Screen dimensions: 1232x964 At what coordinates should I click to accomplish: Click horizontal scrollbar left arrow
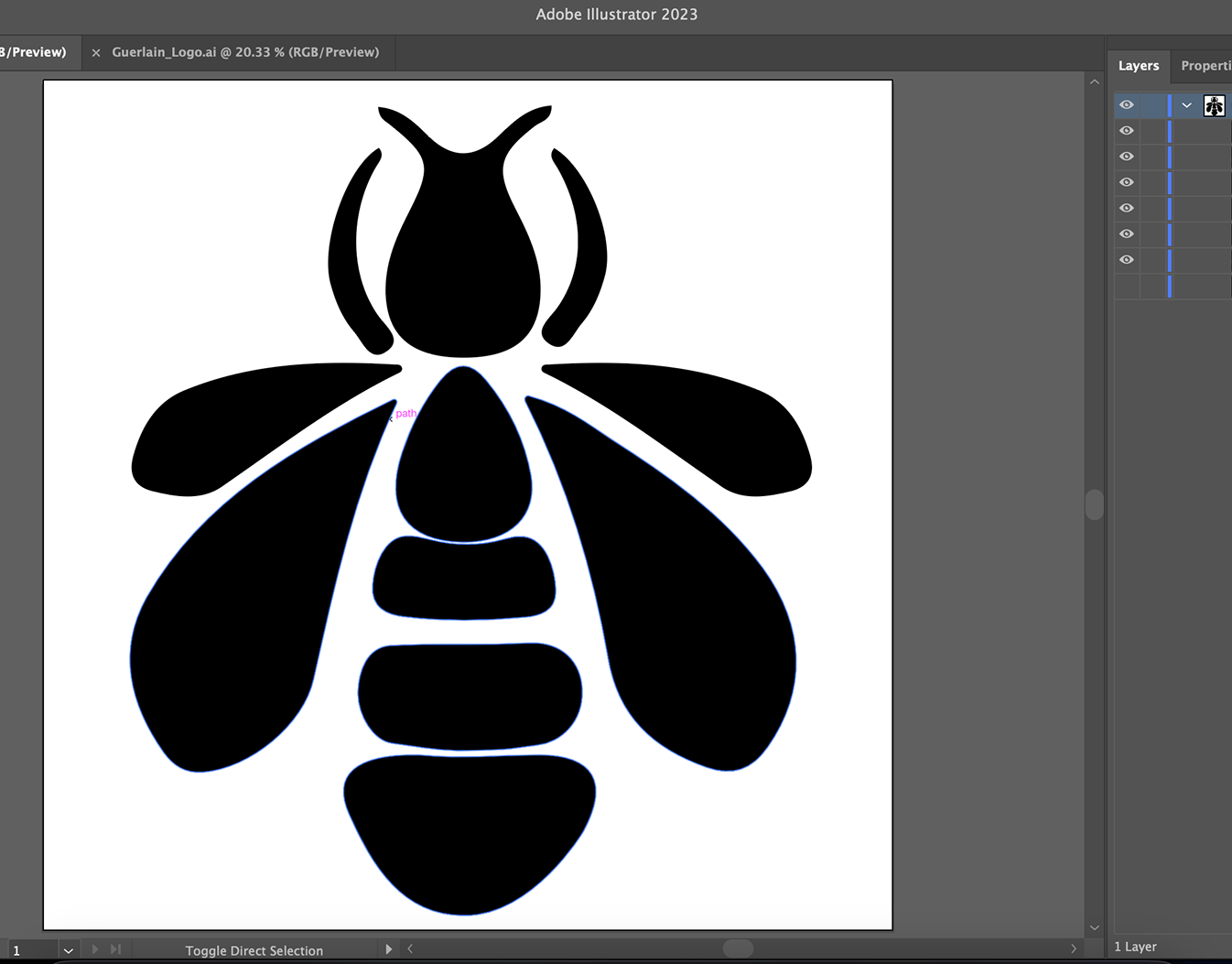pos(410,949)
